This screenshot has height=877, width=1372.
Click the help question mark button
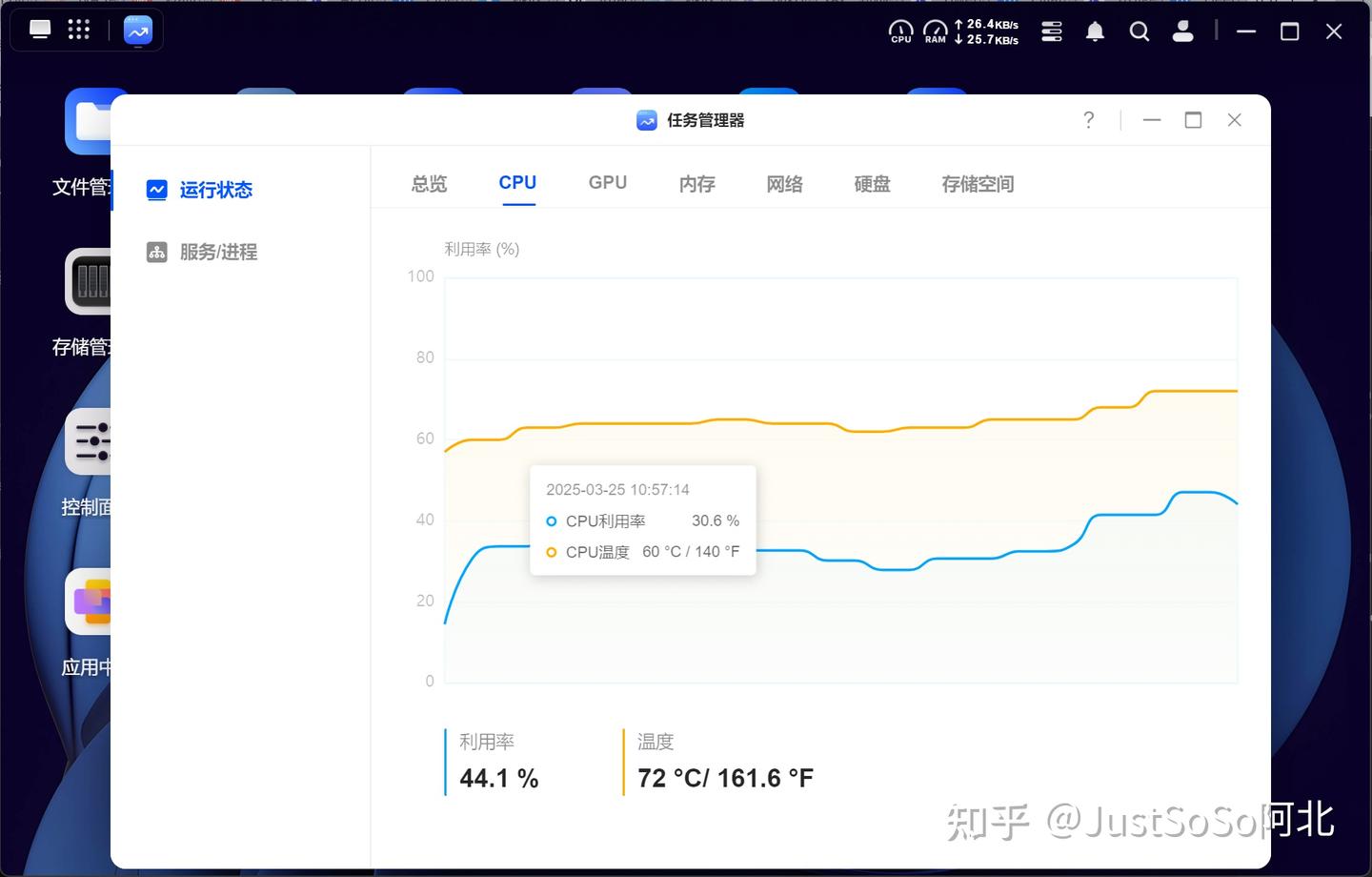click(1088, 120)
